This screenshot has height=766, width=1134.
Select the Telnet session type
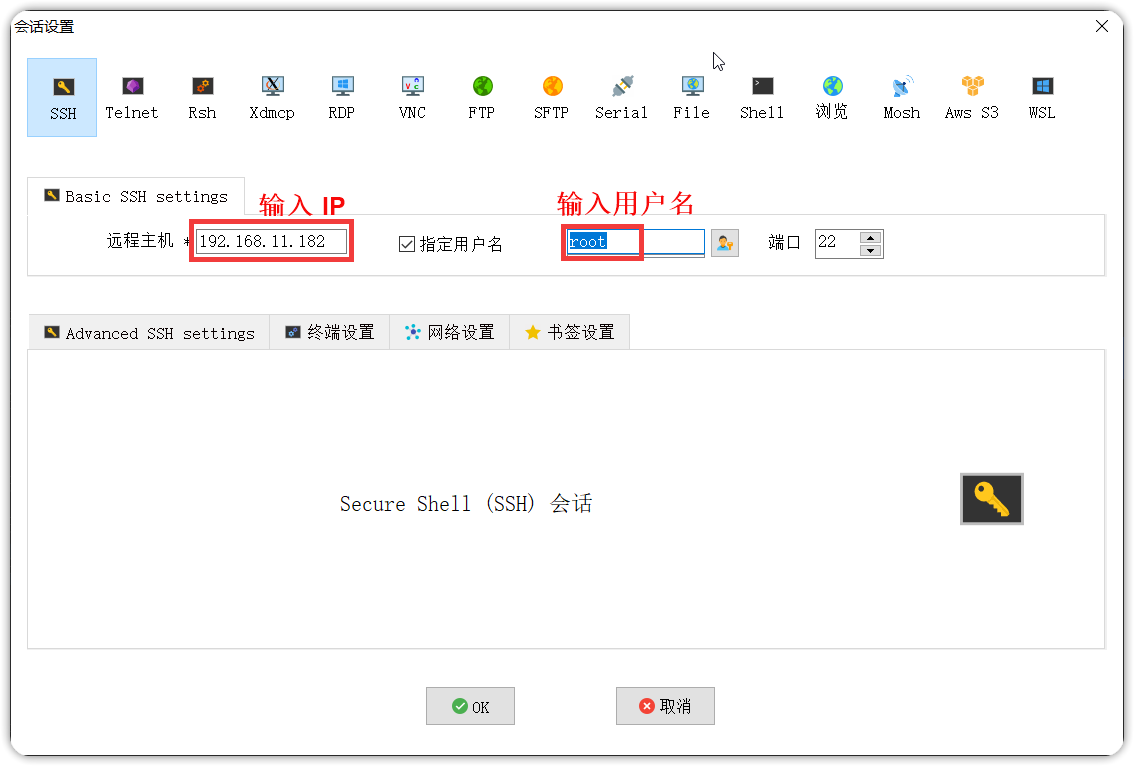[132, 98]
